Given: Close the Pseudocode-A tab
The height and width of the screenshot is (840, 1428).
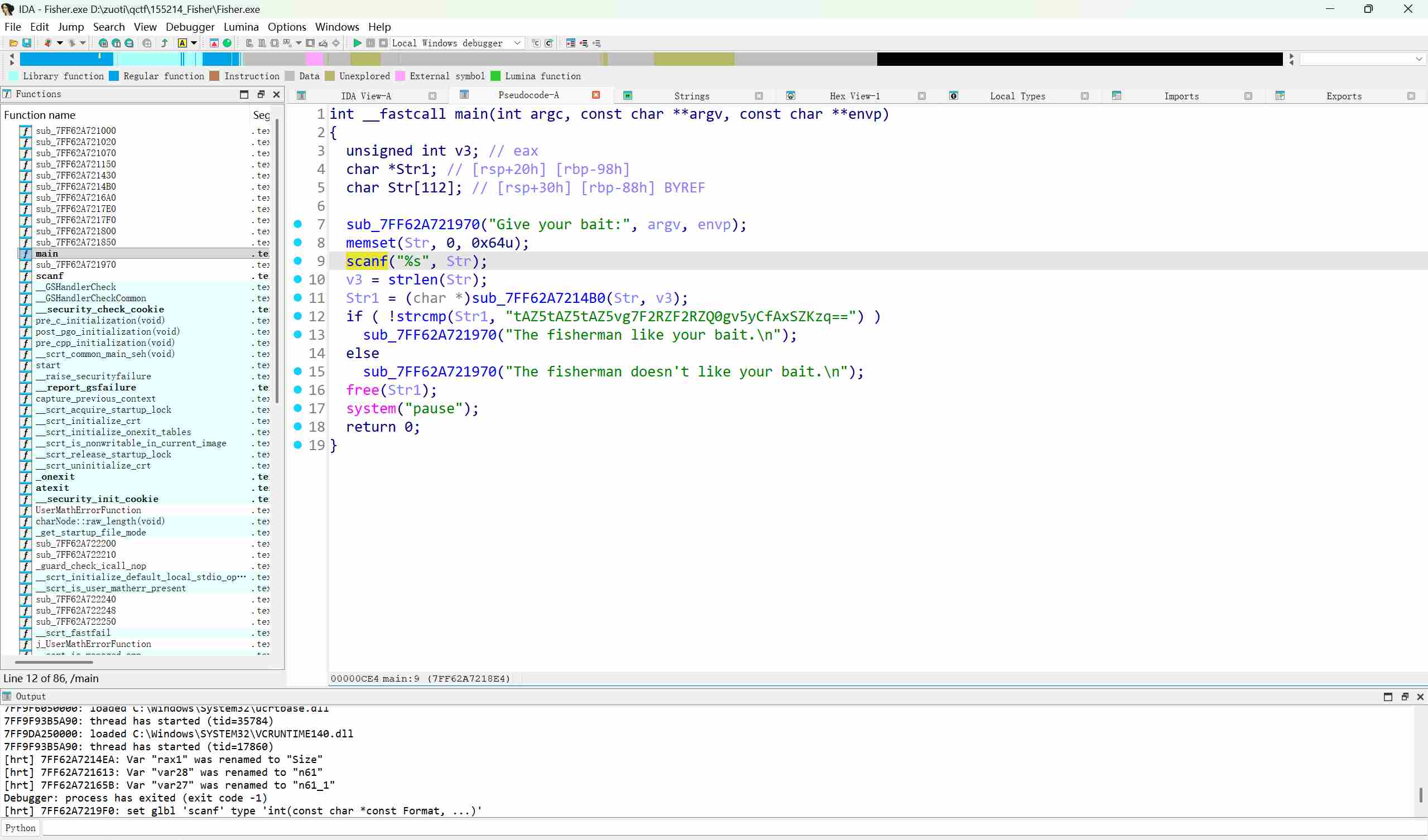Looking at the screenshot, I should (595, 95).
